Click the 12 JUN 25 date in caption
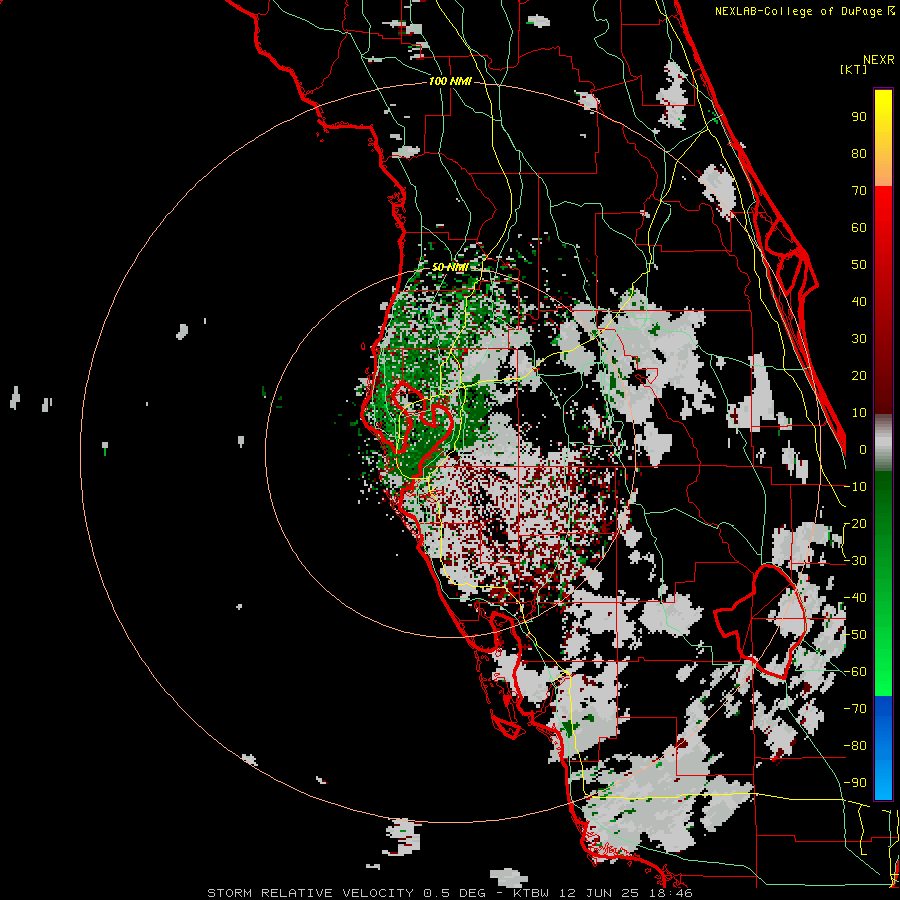Screen dimensions: 900x900 point(598,893)
